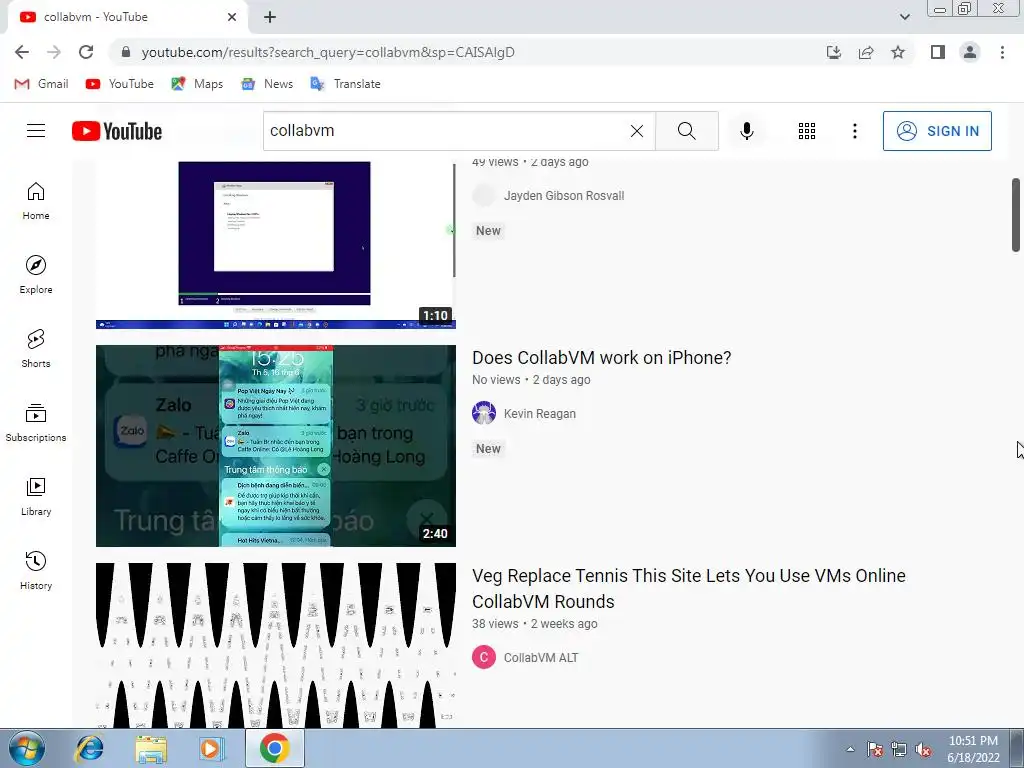
Task: Open Action Center flag icon
Action: tap(874, 749)
